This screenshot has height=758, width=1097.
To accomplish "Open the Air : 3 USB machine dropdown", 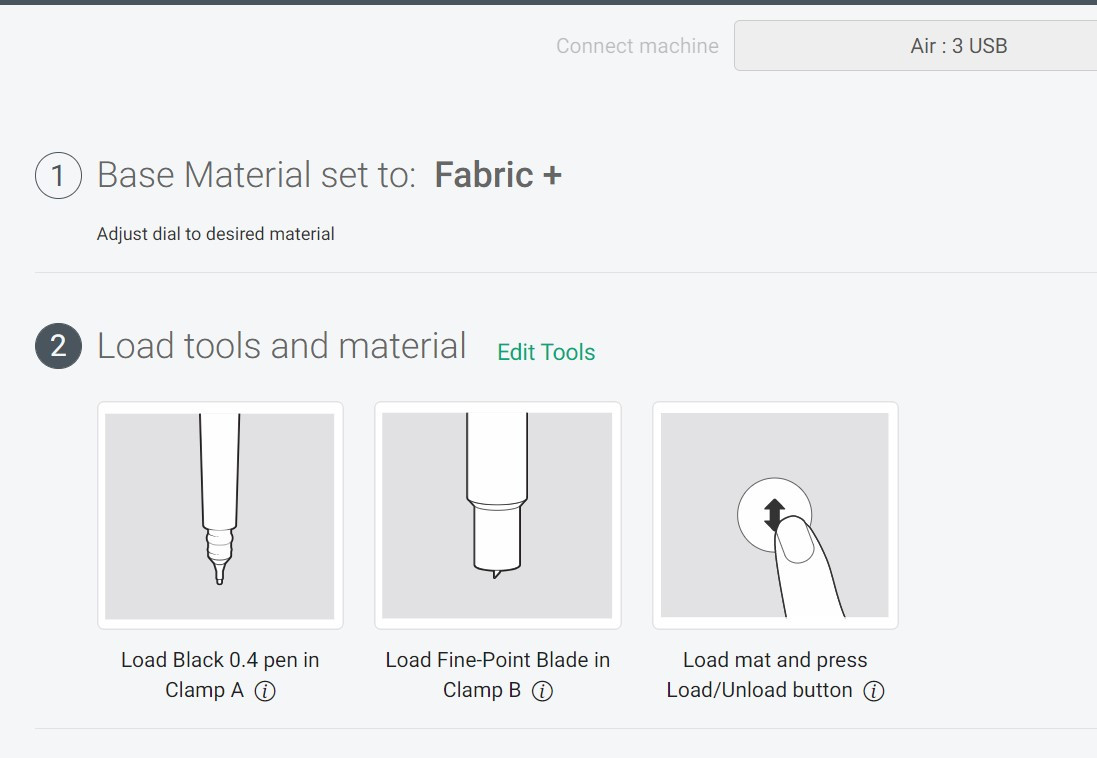I will click(915, 46).
